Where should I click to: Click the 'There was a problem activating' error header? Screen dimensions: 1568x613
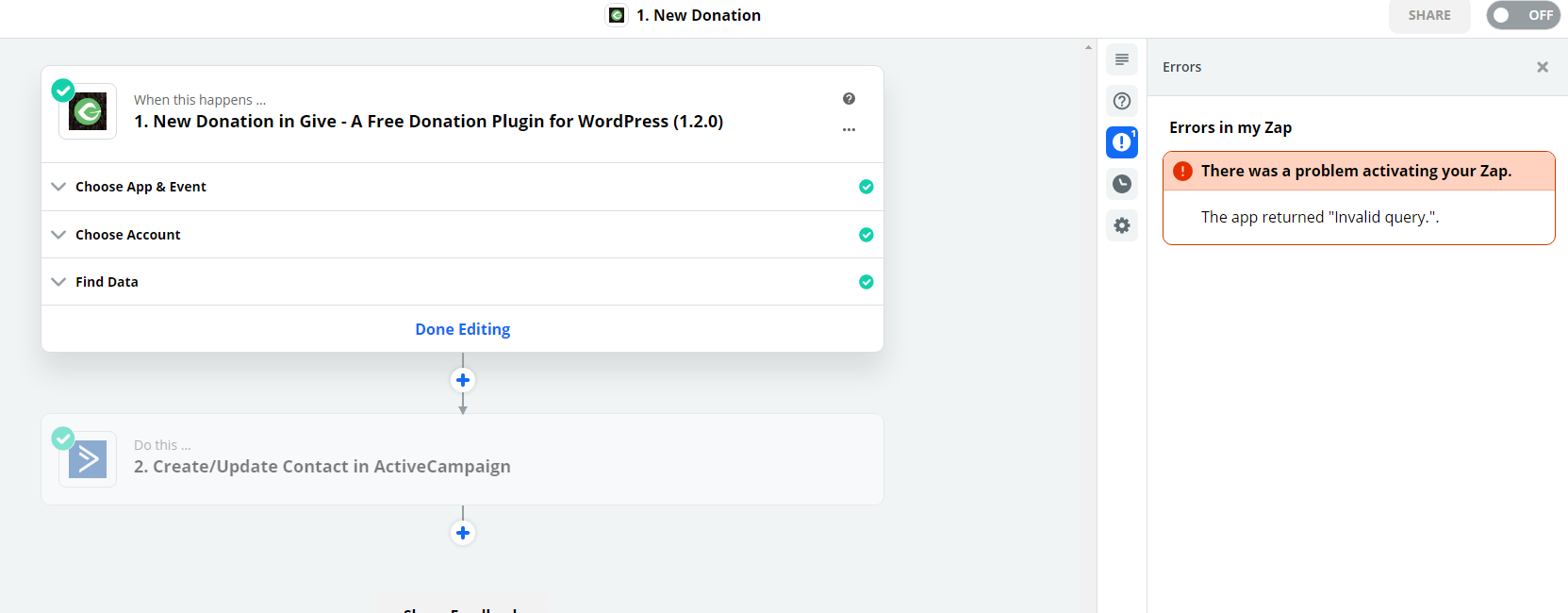1359,171
